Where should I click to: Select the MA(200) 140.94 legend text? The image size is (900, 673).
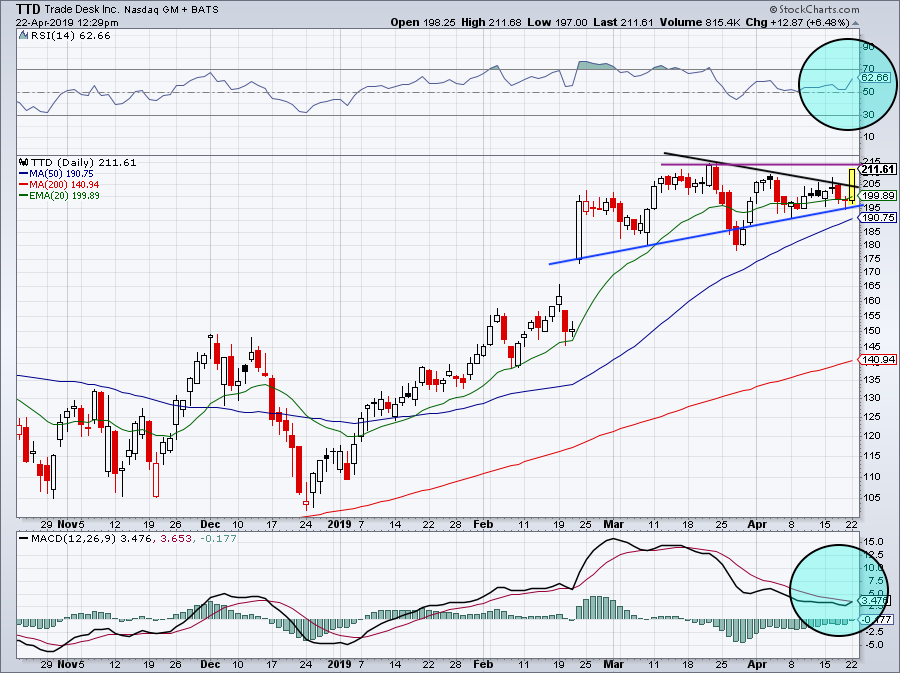click(x=64, y=185)
